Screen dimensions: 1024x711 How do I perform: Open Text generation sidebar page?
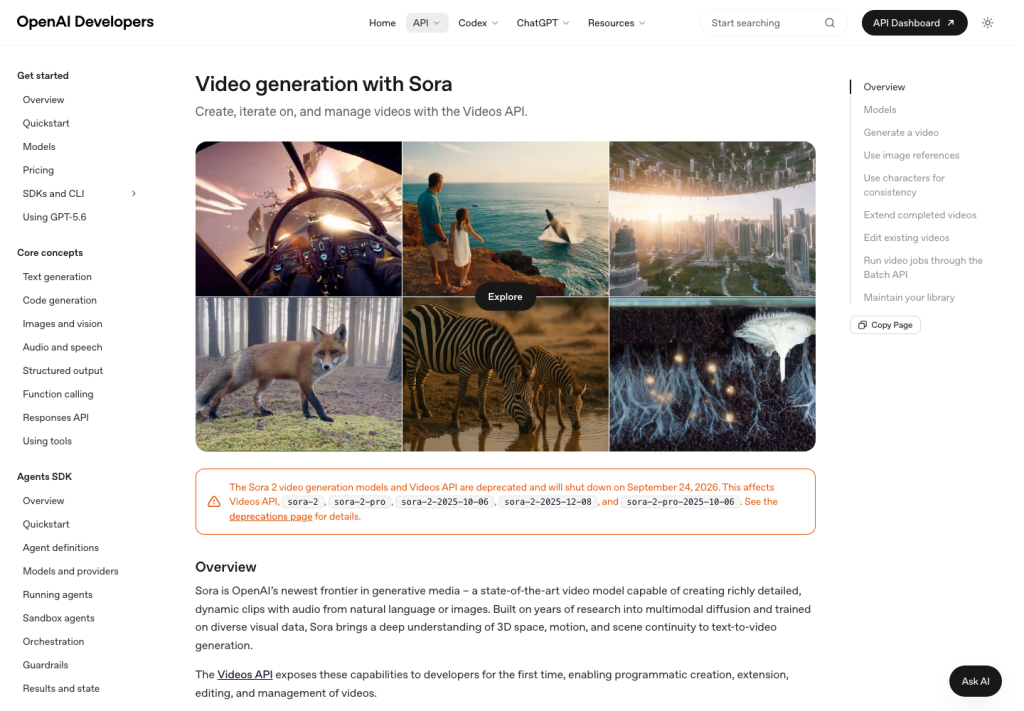[x=57, y=277]
